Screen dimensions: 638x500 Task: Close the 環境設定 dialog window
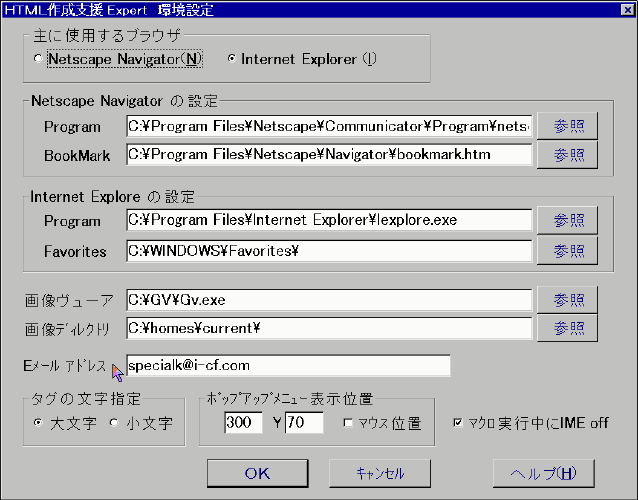(627, 9)
